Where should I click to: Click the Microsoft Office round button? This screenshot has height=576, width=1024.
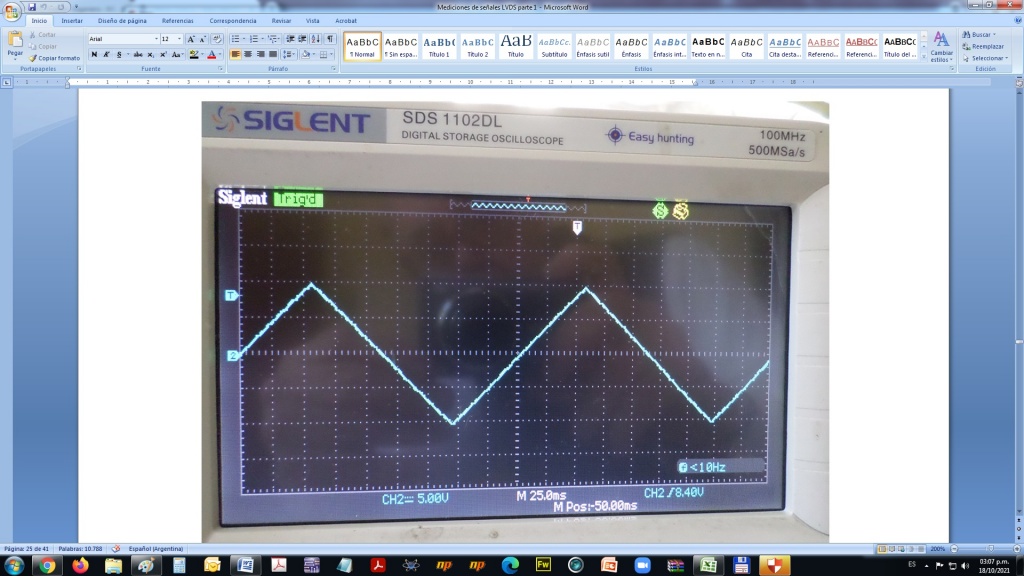click(11, 10)
